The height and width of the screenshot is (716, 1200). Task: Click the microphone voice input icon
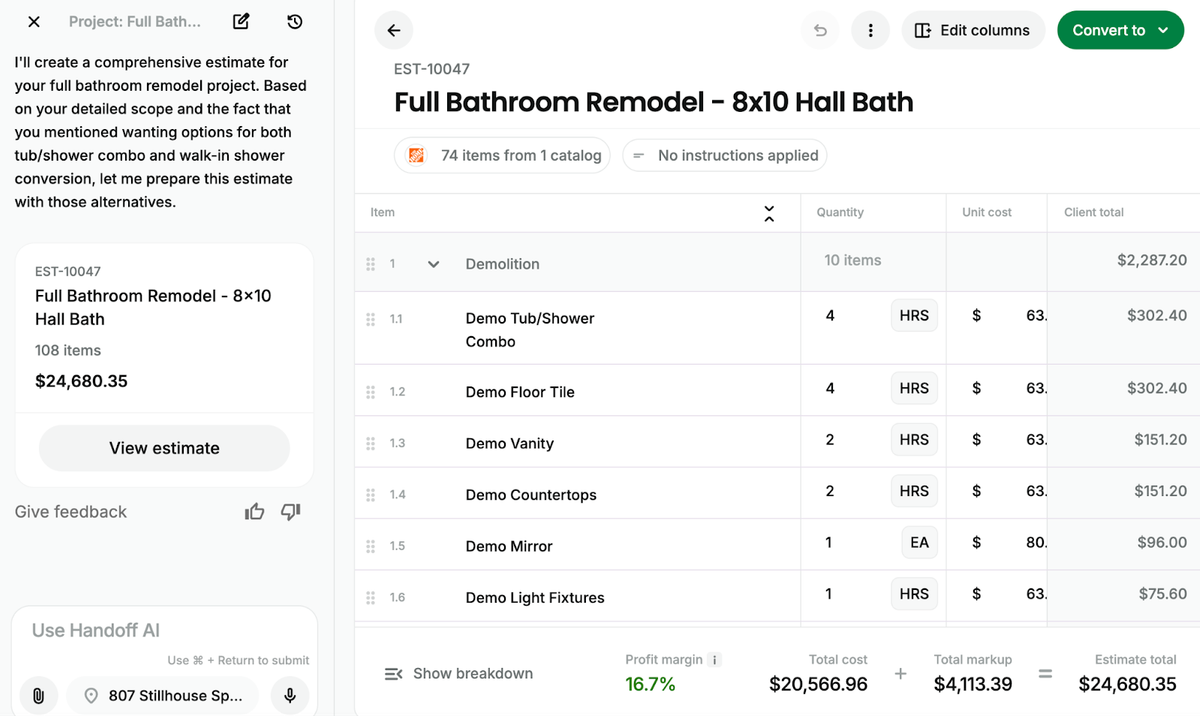pos(290,695)
